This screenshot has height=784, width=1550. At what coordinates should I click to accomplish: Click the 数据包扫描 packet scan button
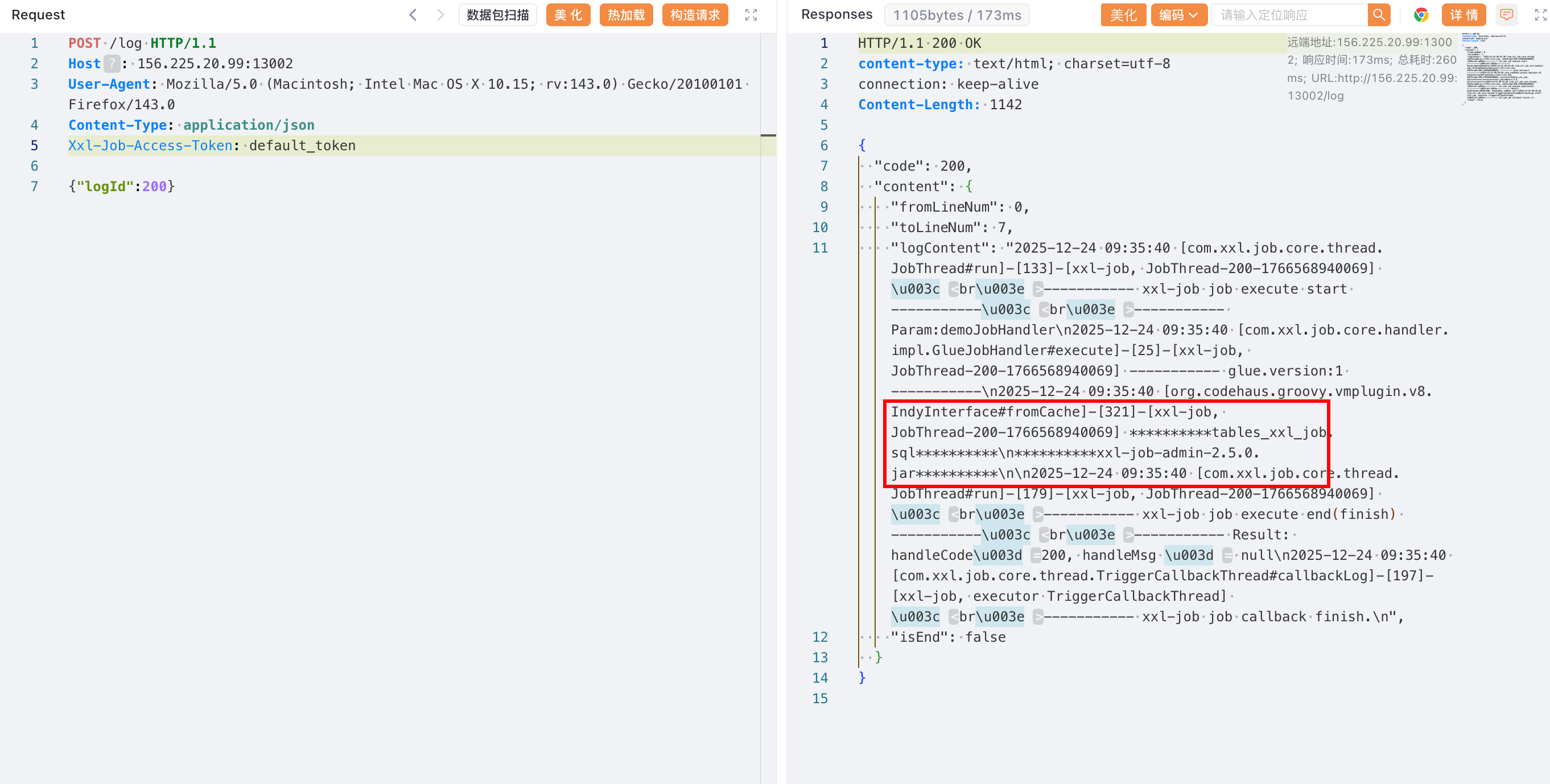click(x=498, y=14)
